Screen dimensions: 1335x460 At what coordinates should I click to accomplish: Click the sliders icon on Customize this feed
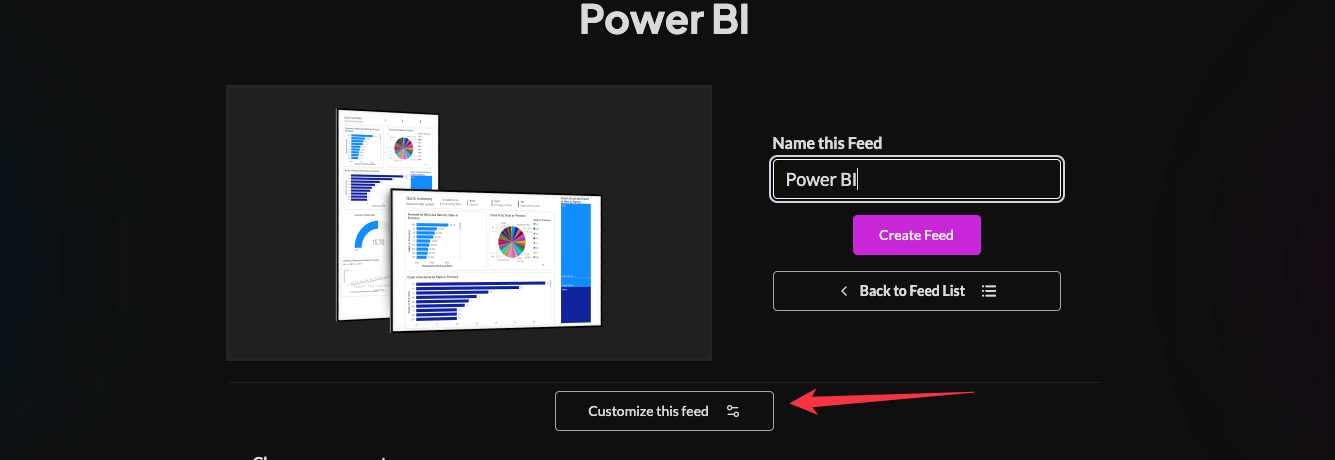coord(733,411)
